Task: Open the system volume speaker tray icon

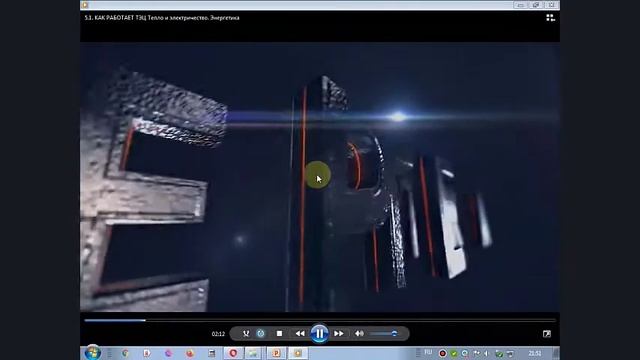Action: point(487,353)
